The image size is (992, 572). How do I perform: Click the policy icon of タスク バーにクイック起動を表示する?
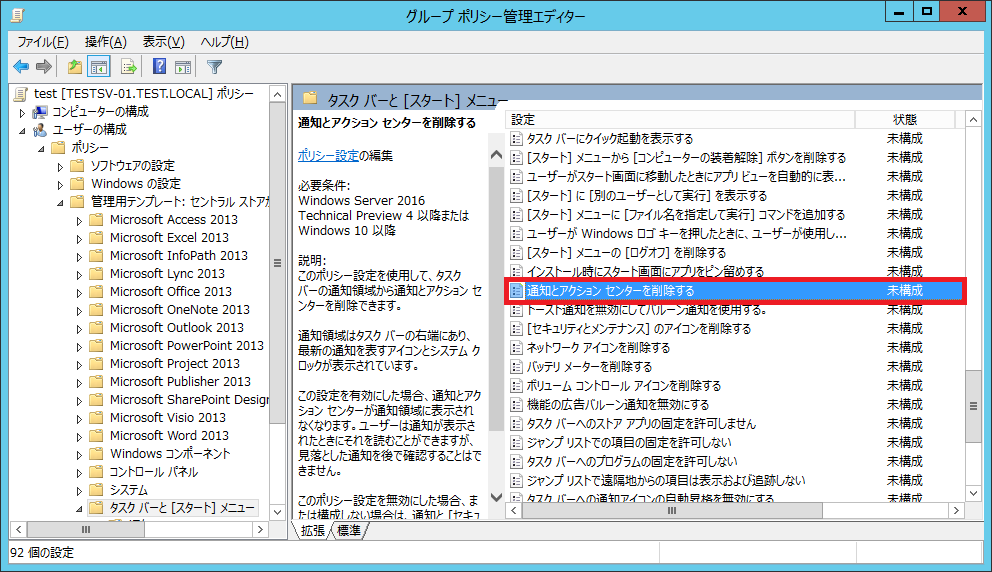pos(516,139)
